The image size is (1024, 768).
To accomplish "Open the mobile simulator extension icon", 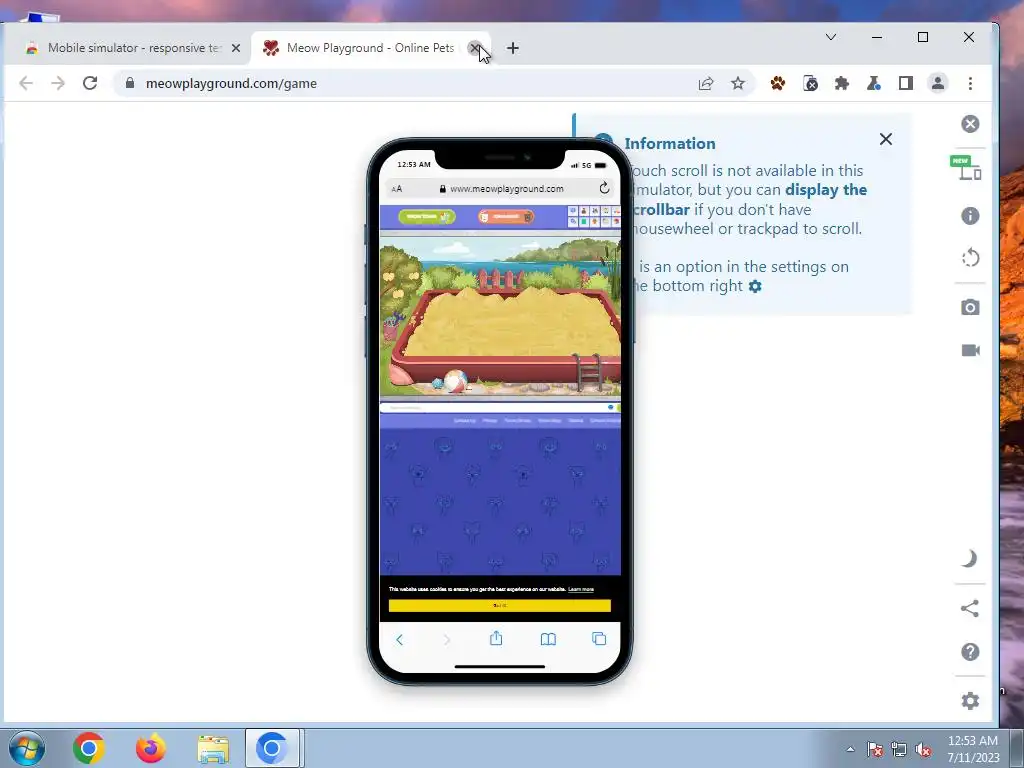I will (810, 83).
